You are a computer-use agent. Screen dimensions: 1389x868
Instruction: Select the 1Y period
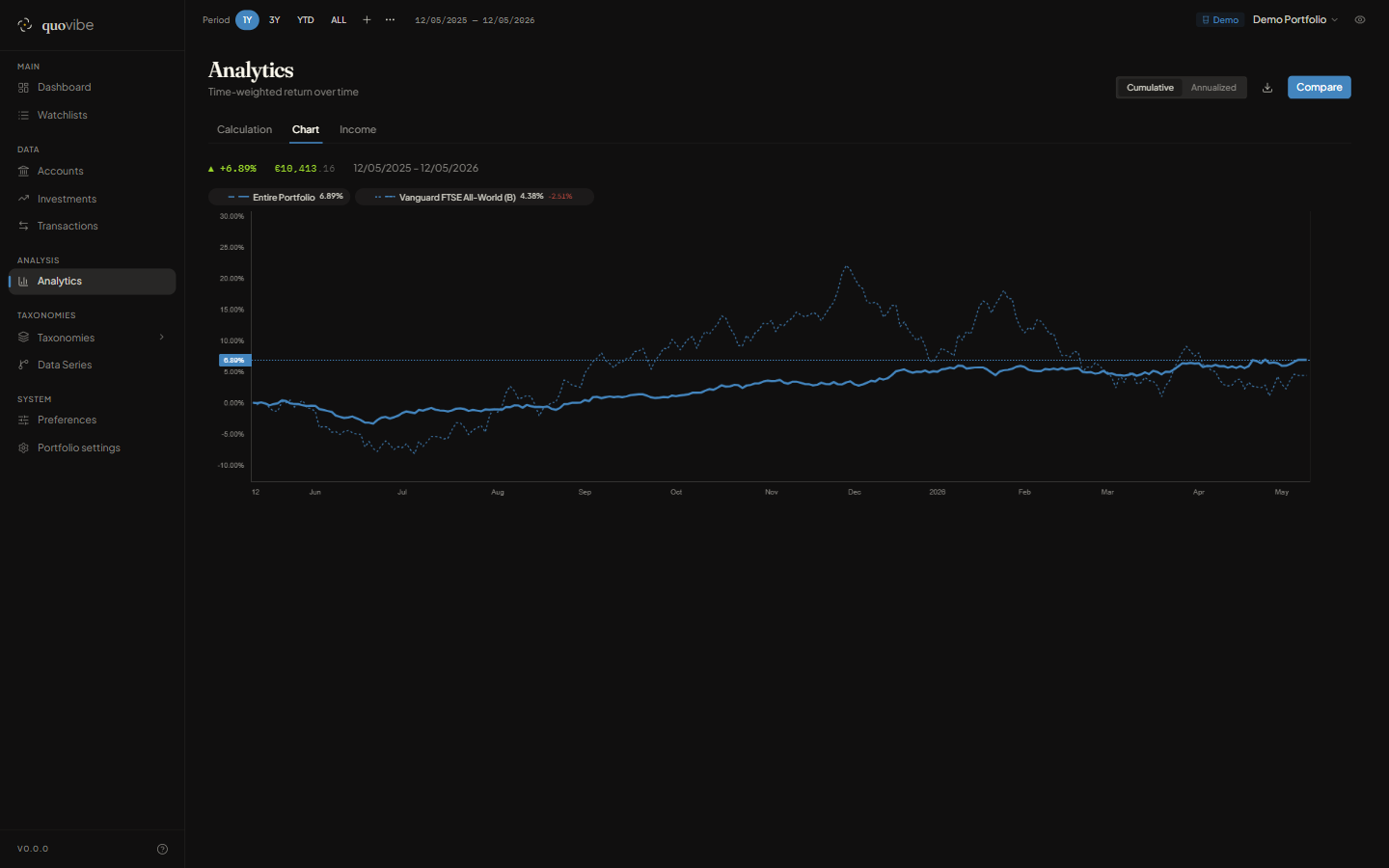pyautogui.click(x=247, y=19)
